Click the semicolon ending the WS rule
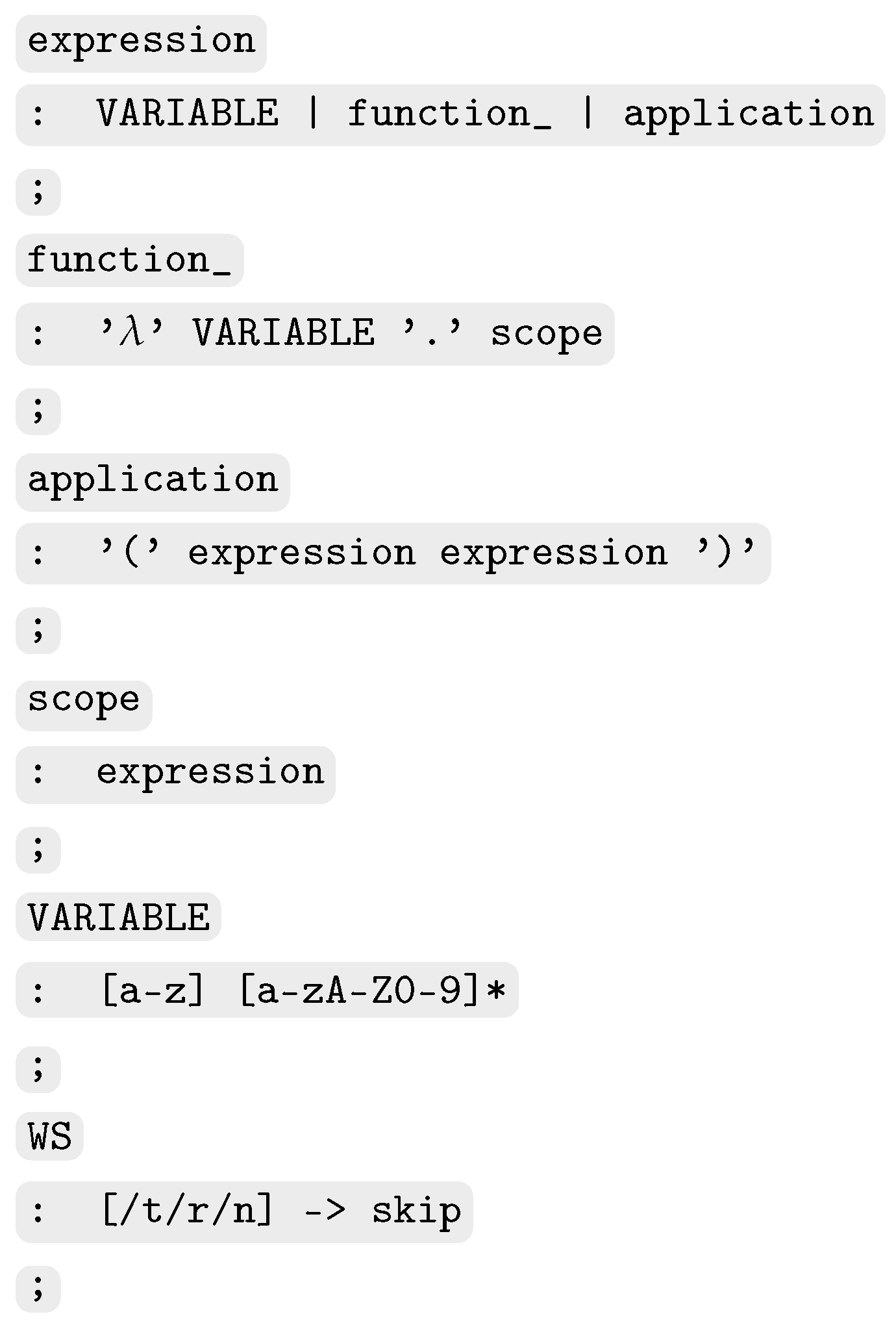This screenshot has width=896, height=1323. pyautogui.click(x=38, y=1289)
